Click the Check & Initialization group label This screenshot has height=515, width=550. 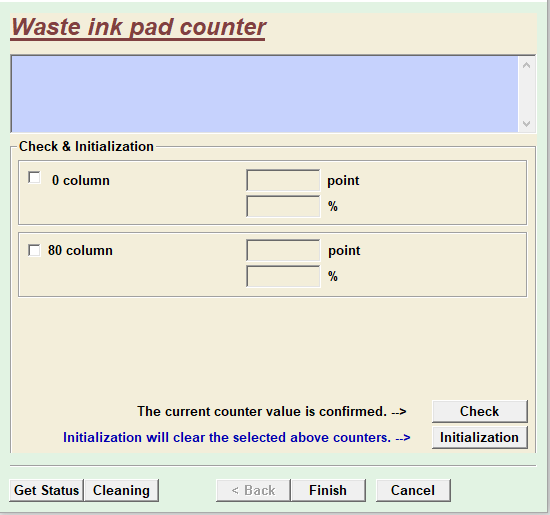[86, 146]
